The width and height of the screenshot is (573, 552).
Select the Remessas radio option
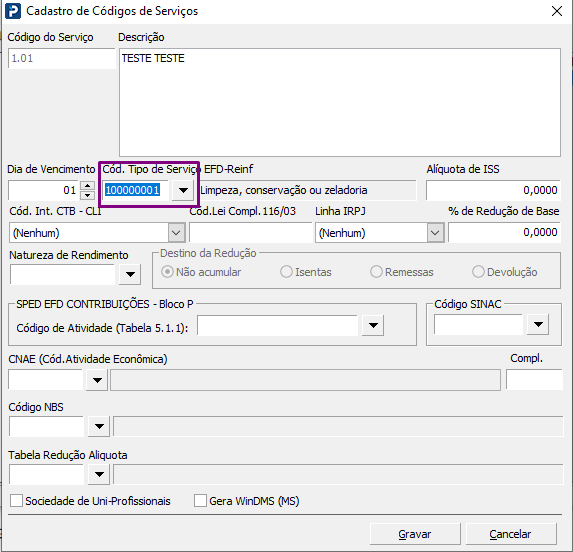(376, 272)
